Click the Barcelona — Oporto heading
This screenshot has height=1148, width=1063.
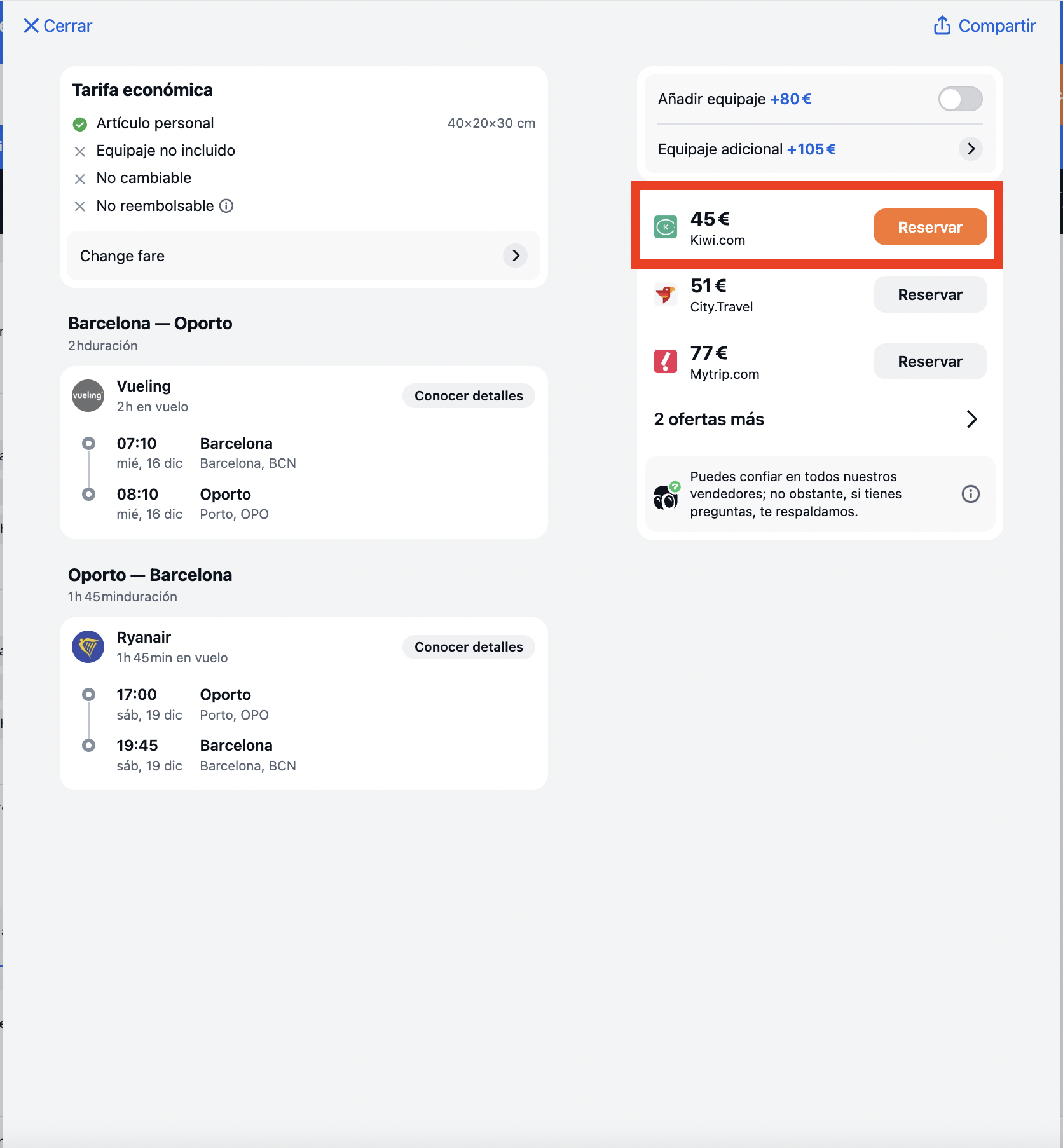(x=150, y=323)
